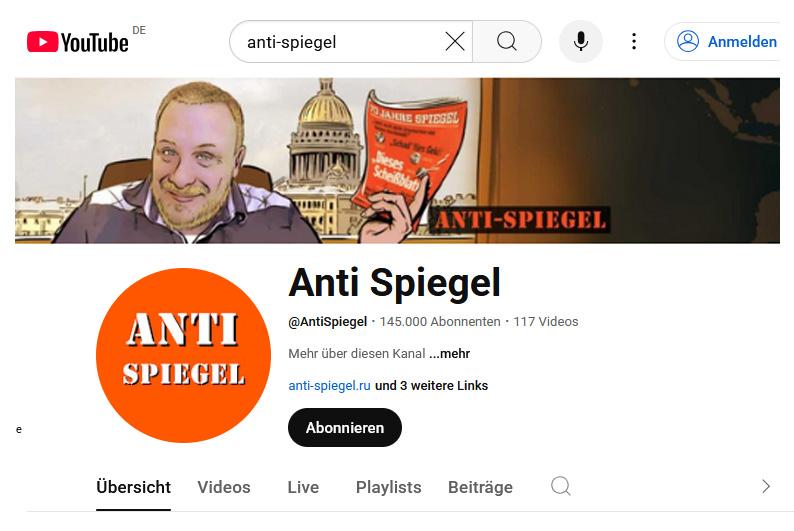Click the magnifying glass search button

[507, 42]
